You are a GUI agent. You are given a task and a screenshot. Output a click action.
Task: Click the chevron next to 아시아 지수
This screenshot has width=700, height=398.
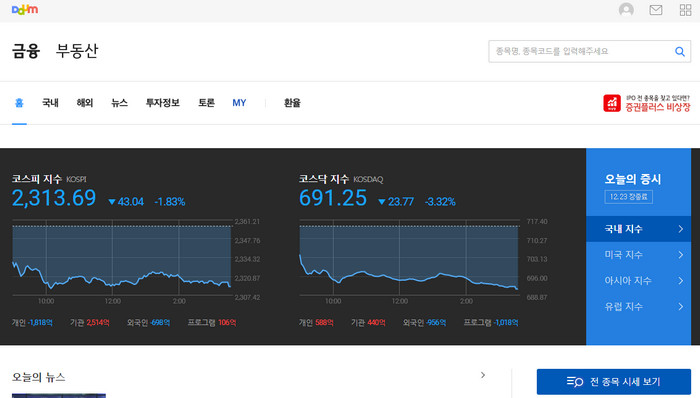coord(680,281)
